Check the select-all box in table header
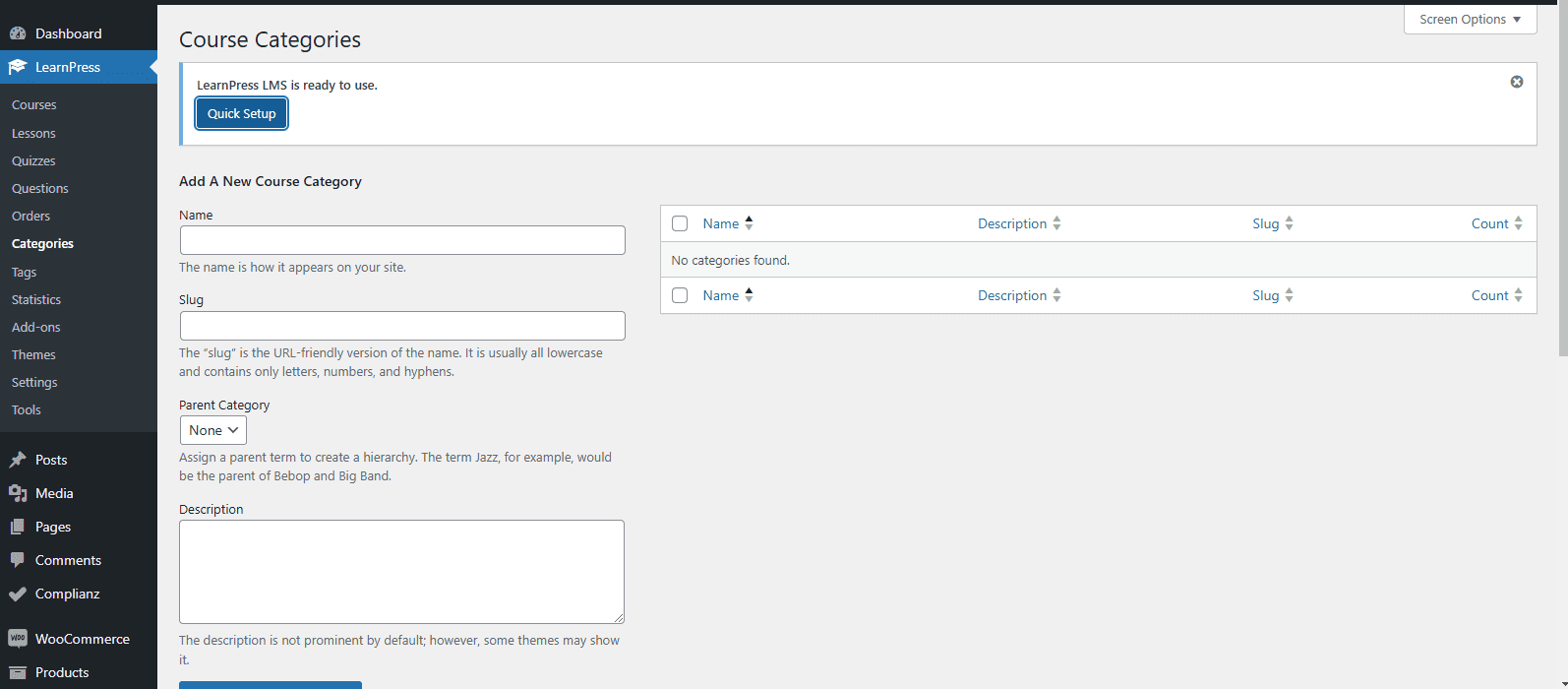This screenshot has height=689, width=1568. coord(680,223)
